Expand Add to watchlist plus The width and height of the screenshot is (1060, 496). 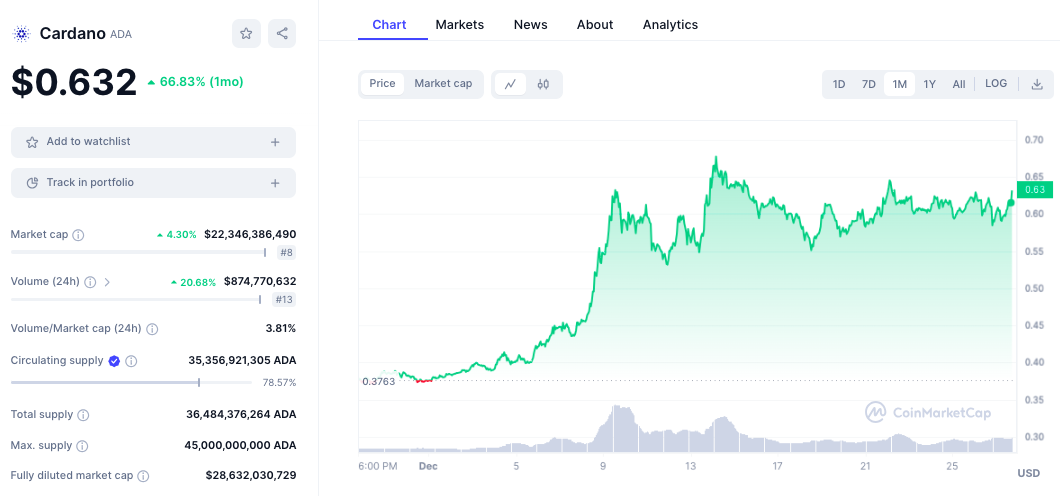275,142
